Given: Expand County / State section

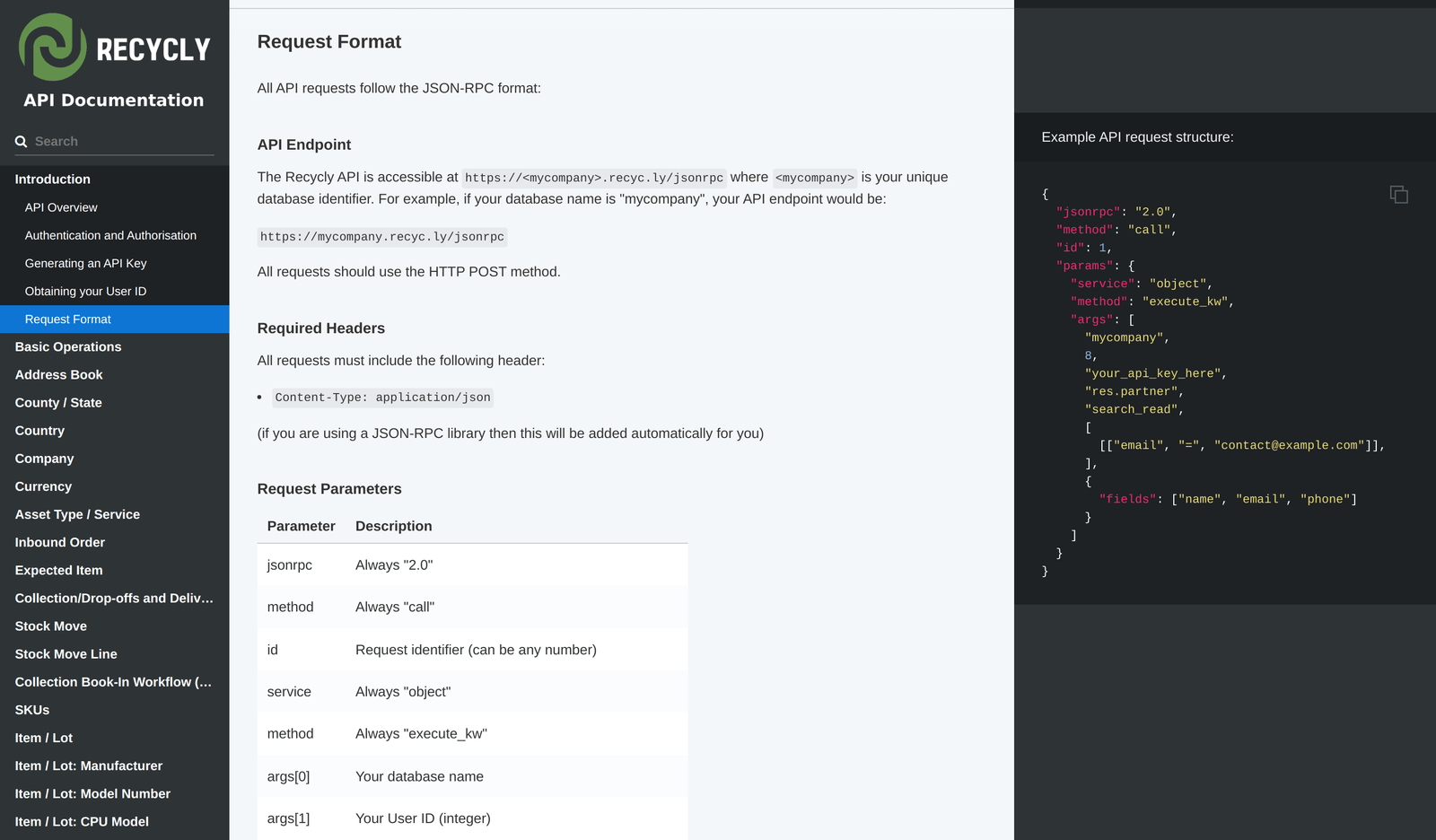Looking at the screenshot, I should click(x=114, y=403).
